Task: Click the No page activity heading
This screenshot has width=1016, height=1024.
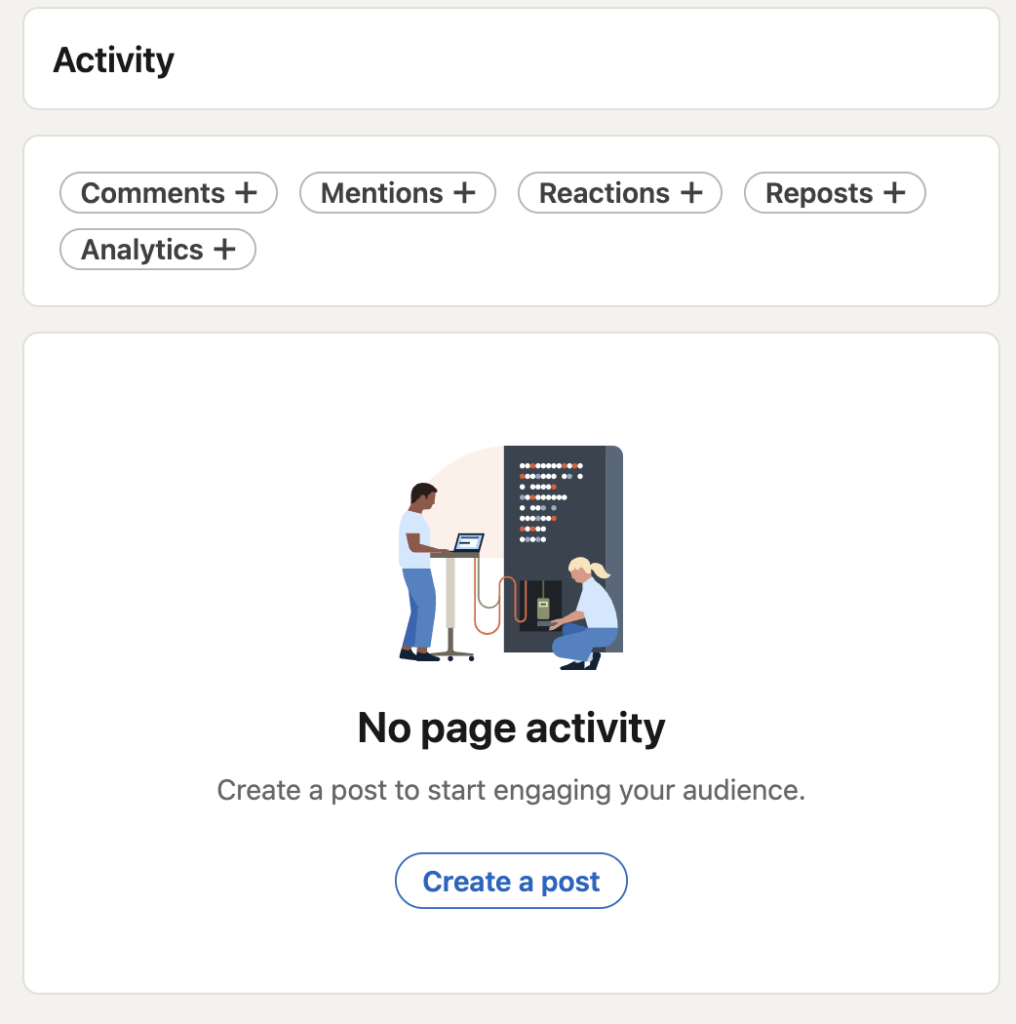Action: click(x=511, y=728)
